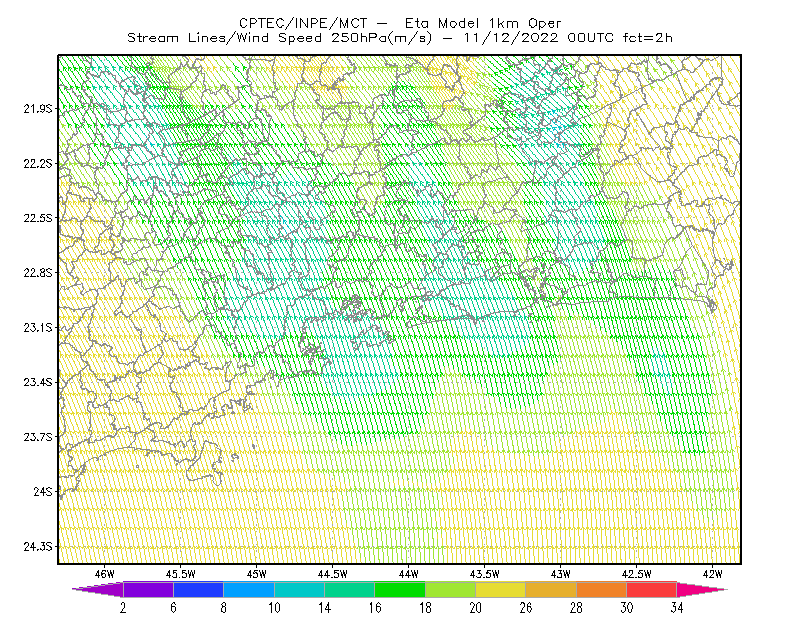Click the red swatch between 30 and 34
This screenshot has height=618, width=800.
652,589
